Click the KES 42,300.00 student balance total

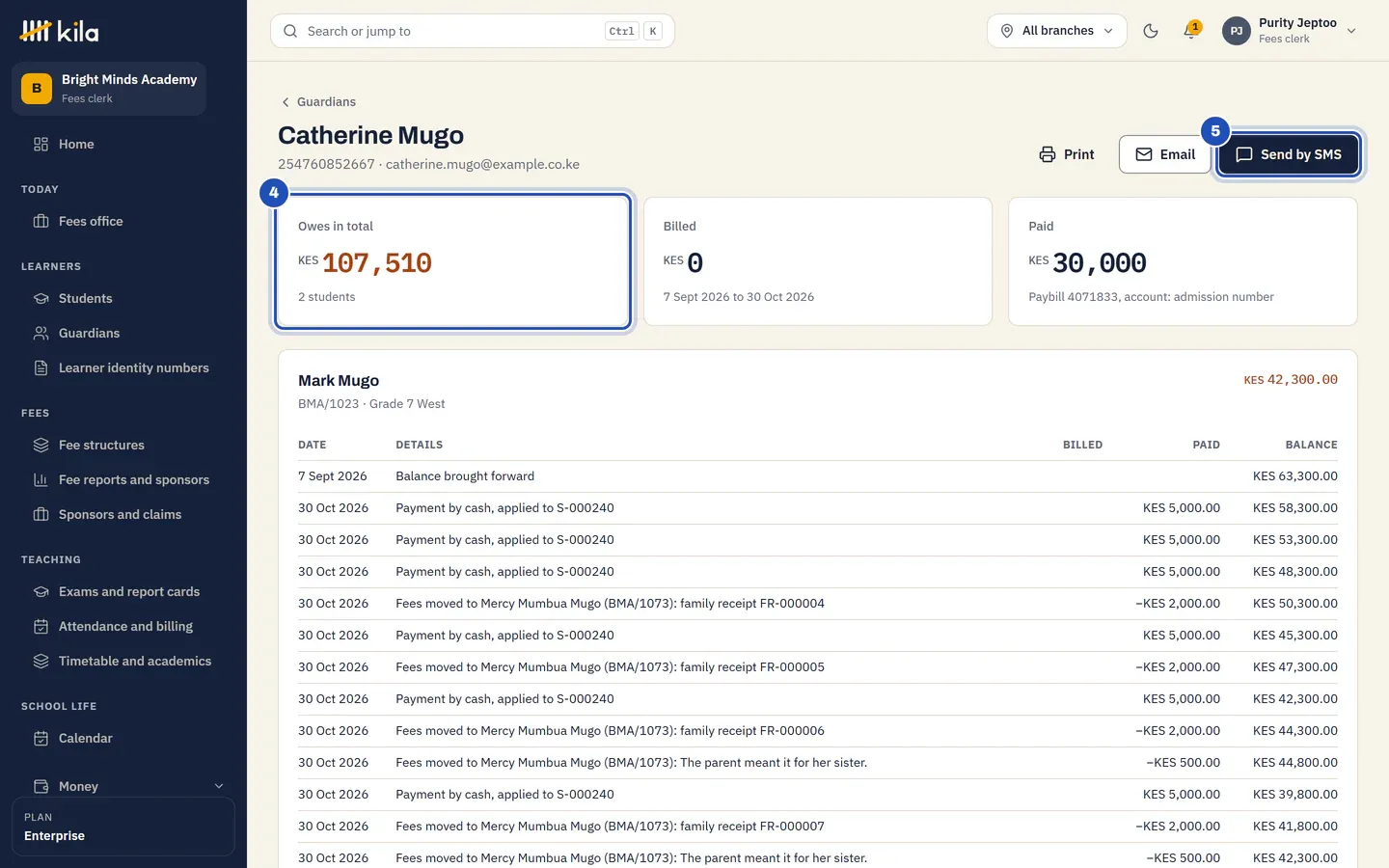click(1291, 380)
